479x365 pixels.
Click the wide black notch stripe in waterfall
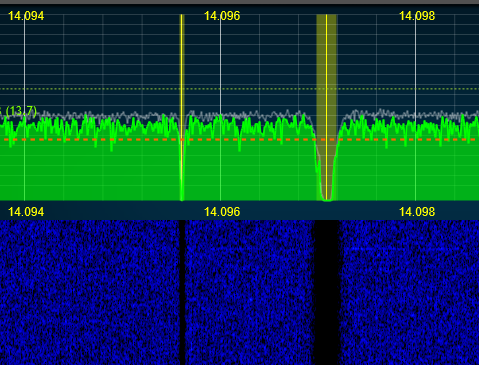point(327,292)
